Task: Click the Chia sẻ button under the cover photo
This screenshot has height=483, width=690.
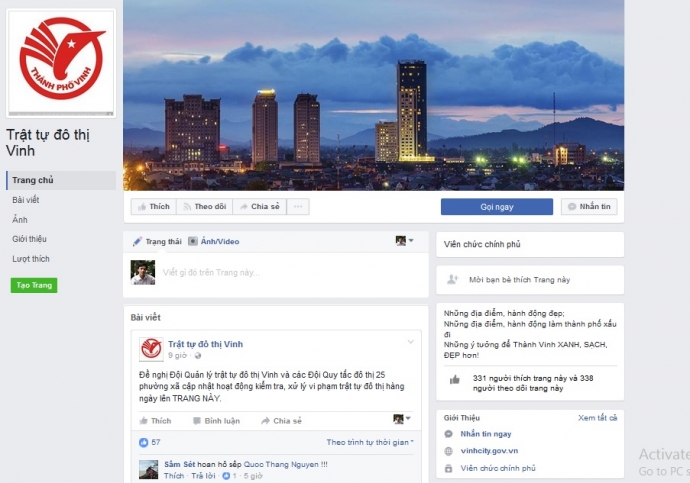Action: (259, 207)
